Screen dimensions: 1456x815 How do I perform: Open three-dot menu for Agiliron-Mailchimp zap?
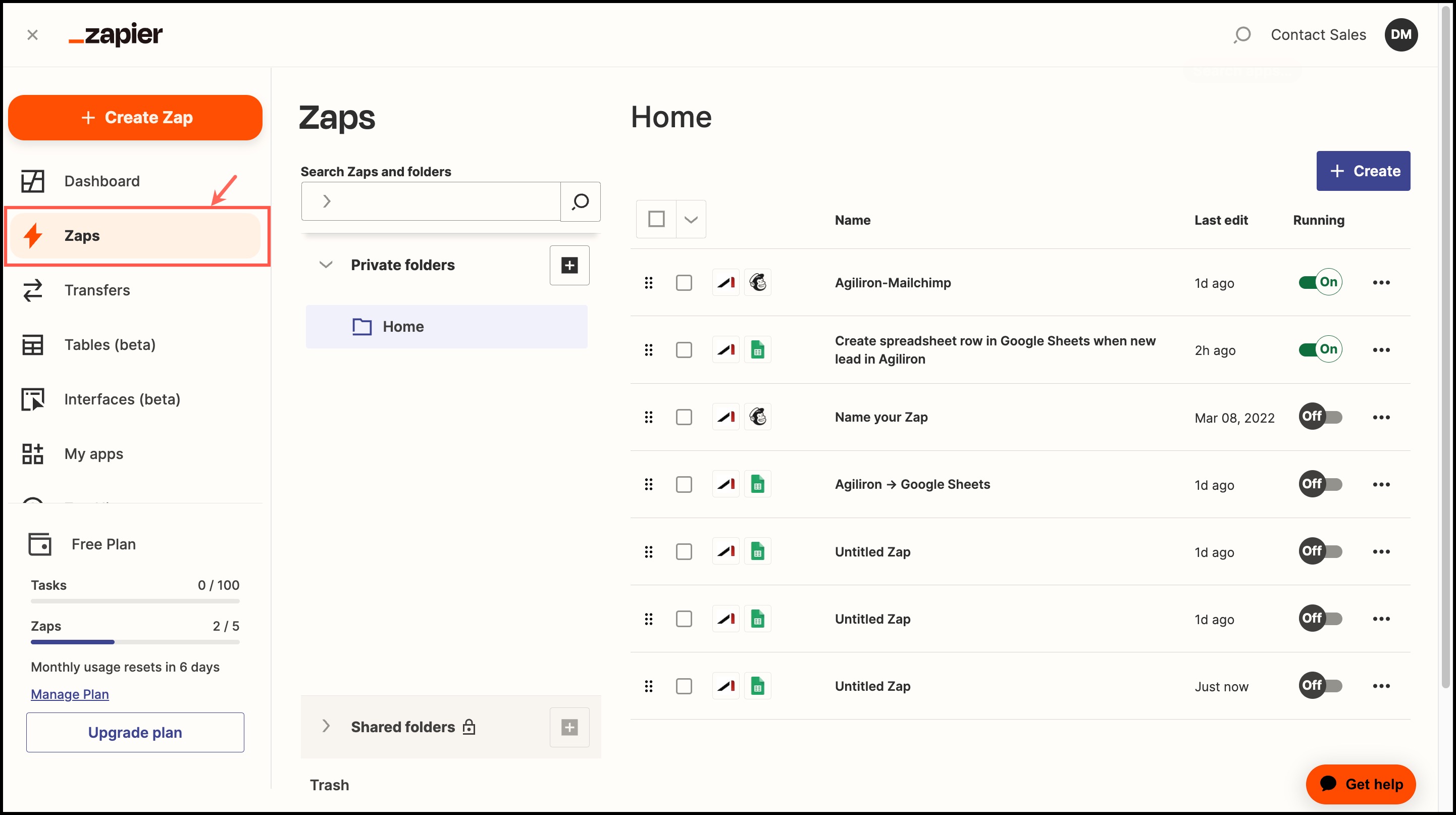pyautogui.click(x=1381, y=283)
